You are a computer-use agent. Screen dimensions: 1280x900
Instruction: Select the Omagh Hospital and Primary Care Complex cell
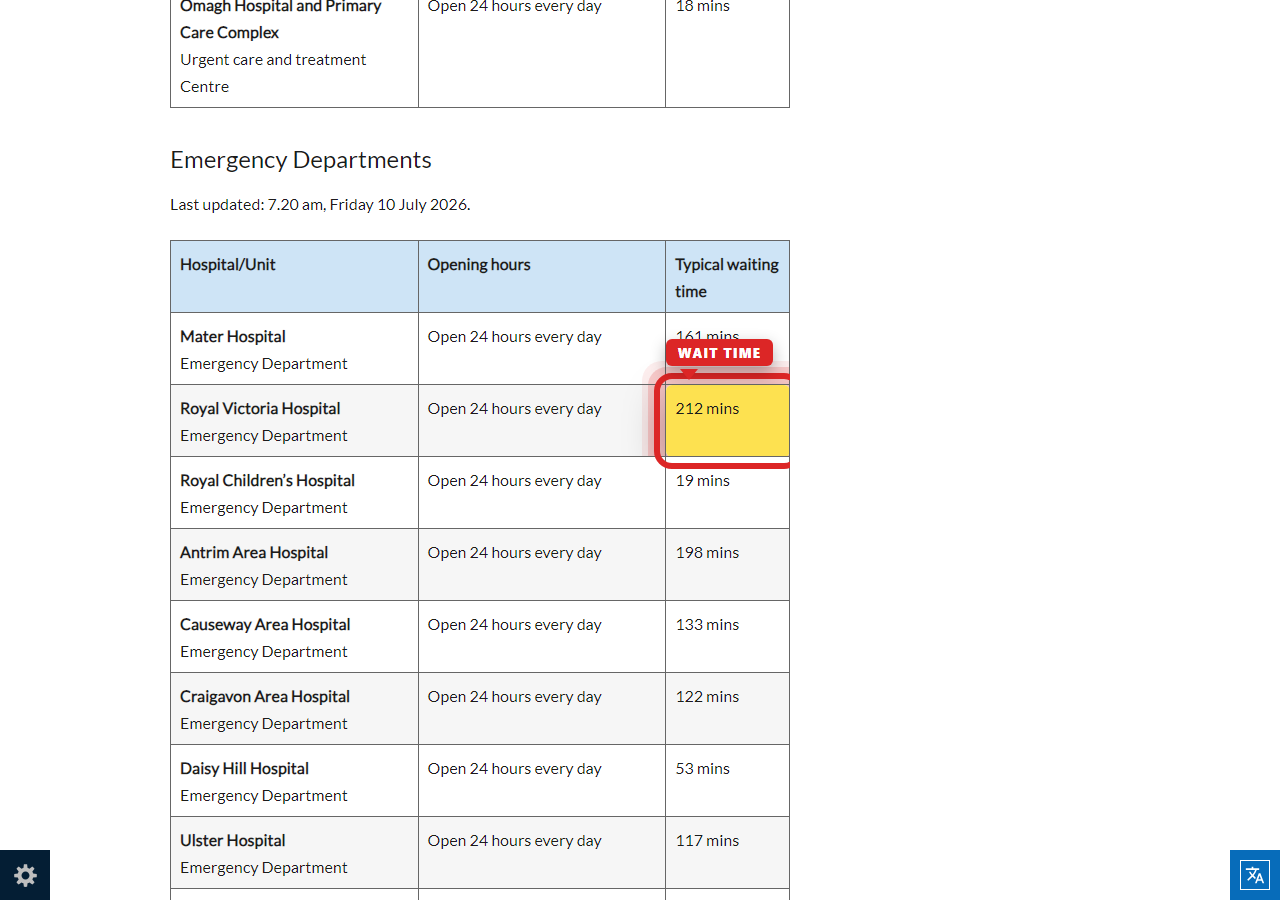[x=294, y=53]
